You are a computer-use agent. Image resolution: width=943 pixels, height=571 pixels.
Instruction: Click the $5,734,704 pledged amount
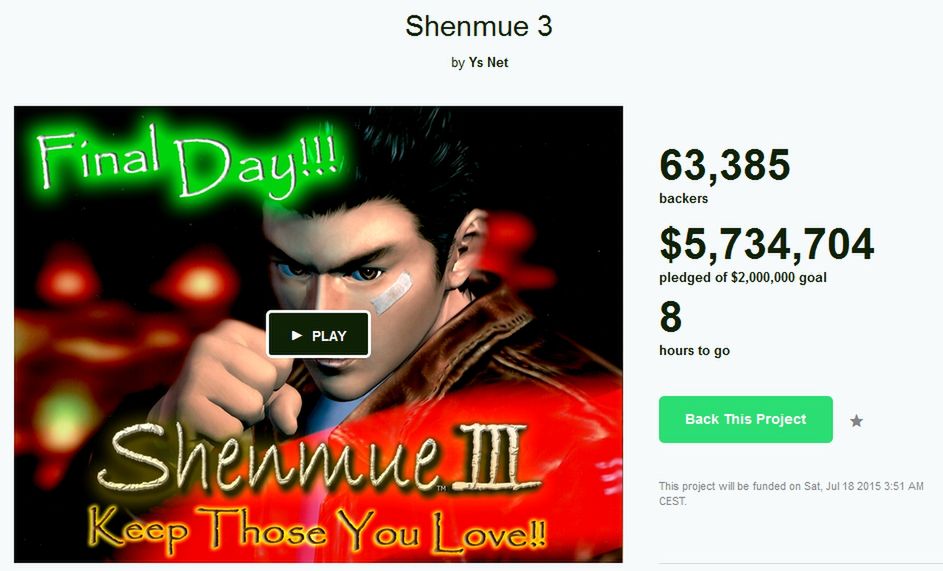click(x=766, y=244)
